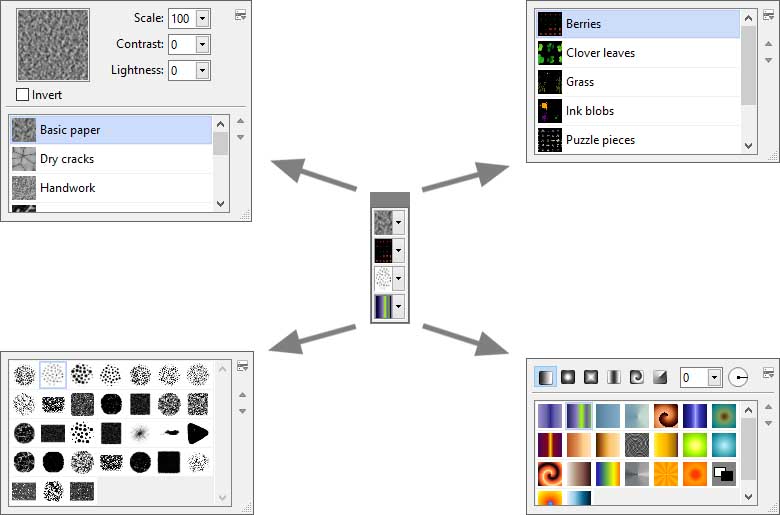Move gradient item up with small up arrow
The height and width of the screenshot is (515, 780).
[x=768, y=407]
